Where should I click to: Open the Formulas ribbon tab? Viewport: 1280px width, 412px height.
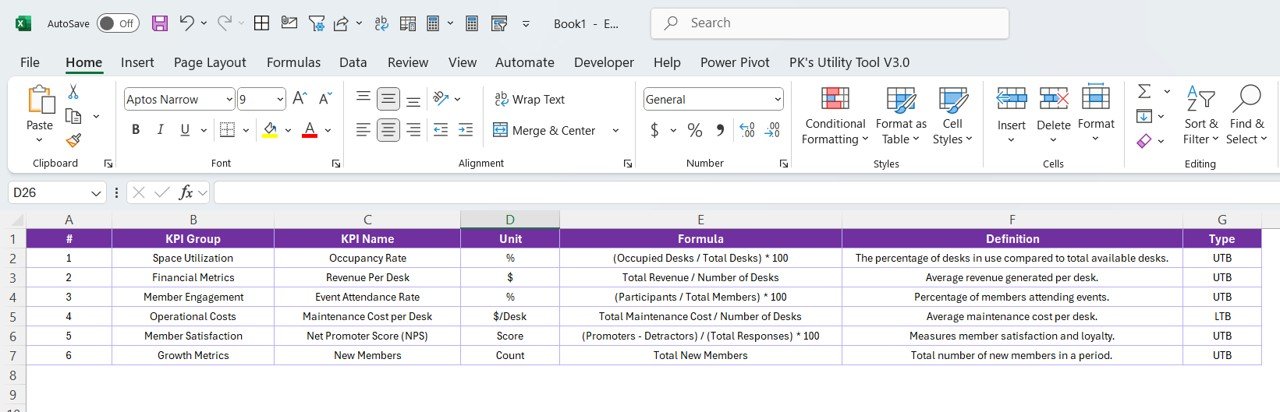point(293,62)
